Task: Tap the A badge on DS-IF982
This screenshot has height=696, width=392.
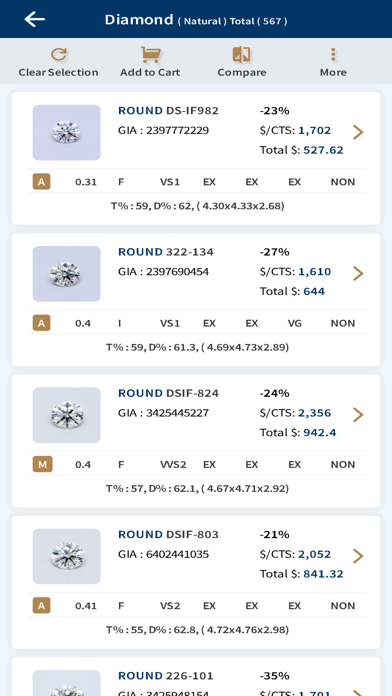Action: point(41,182)
